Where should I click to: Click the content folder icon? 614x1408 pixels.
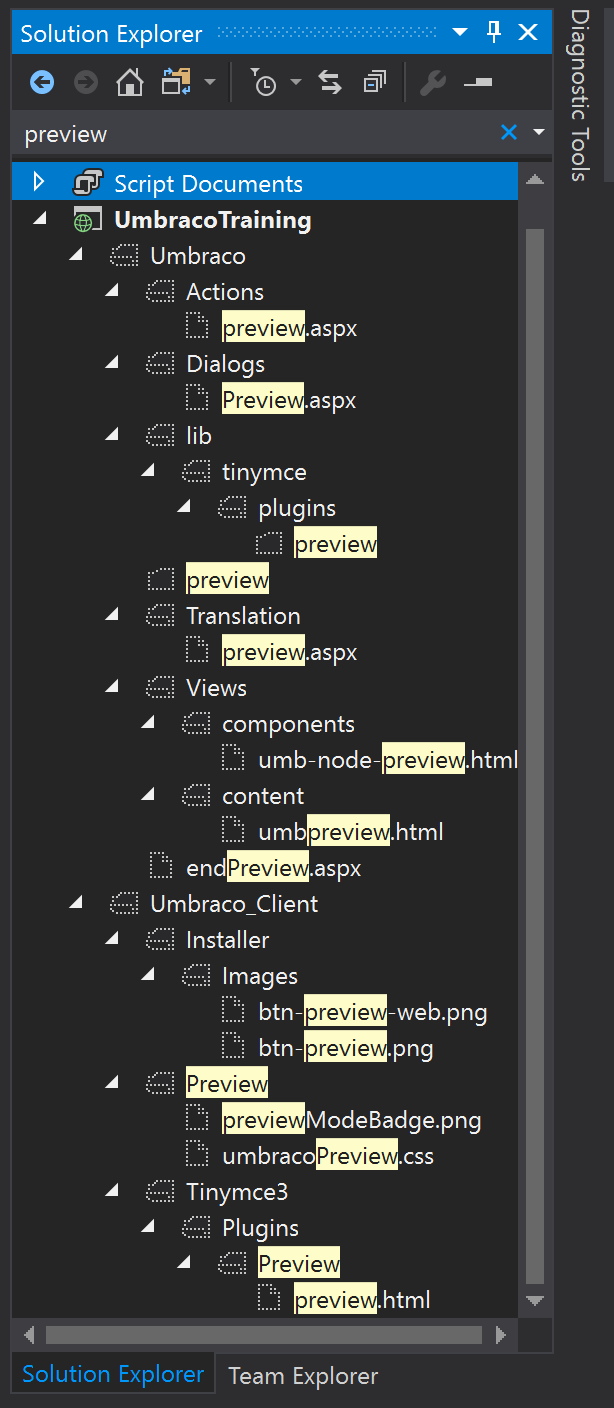tap(197, 796)
